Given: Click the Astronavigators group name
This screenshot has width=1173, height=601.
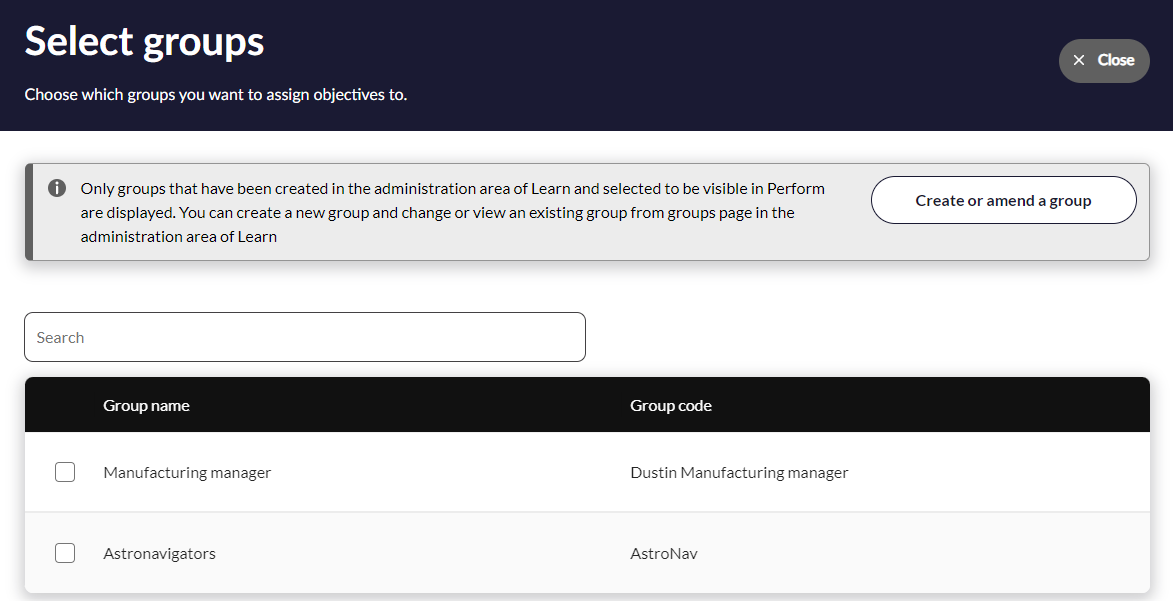Looking at the screenshot, I should (x=159, y=553).
